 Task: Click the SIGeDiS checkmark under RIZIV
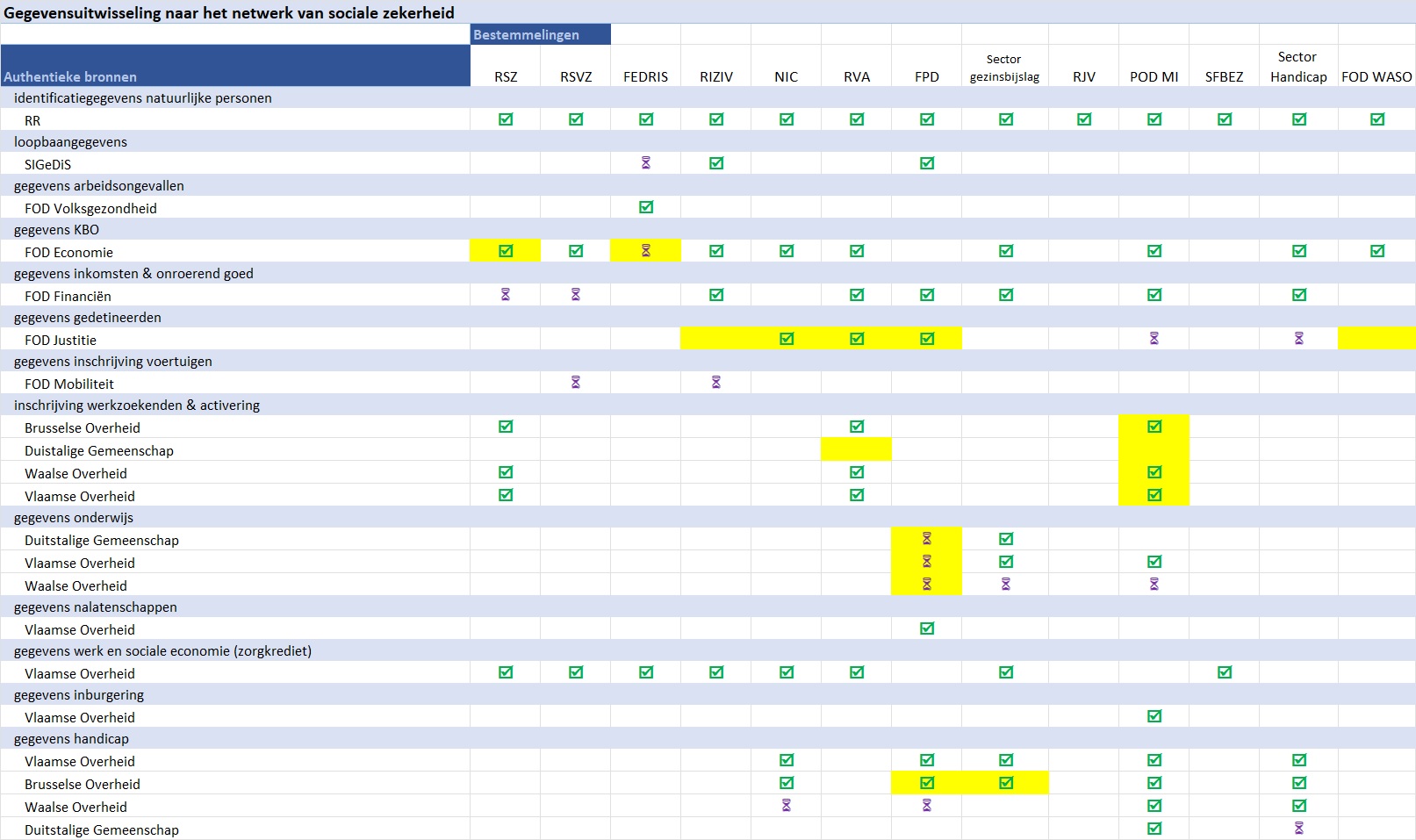click(716, 163)
